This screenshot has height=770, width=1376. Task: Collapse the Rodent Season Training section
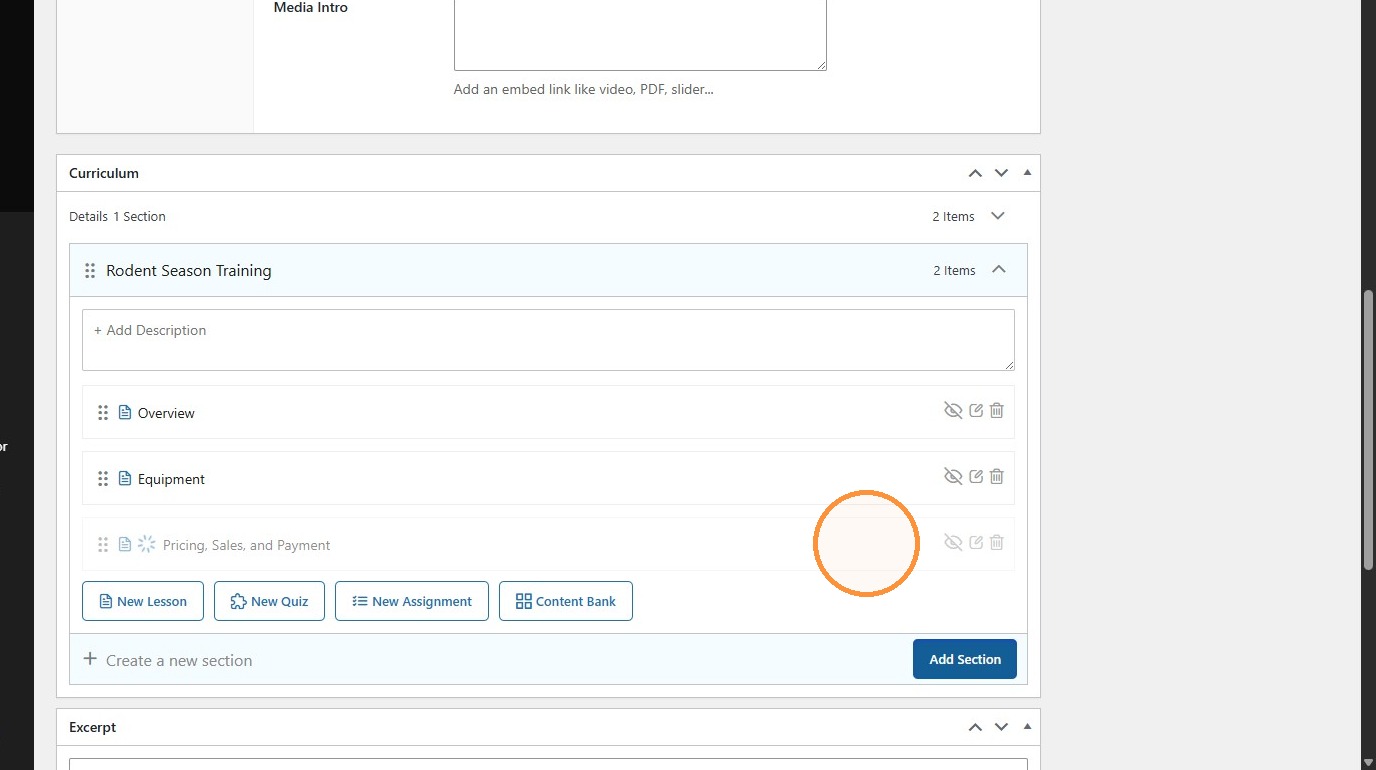998,269
